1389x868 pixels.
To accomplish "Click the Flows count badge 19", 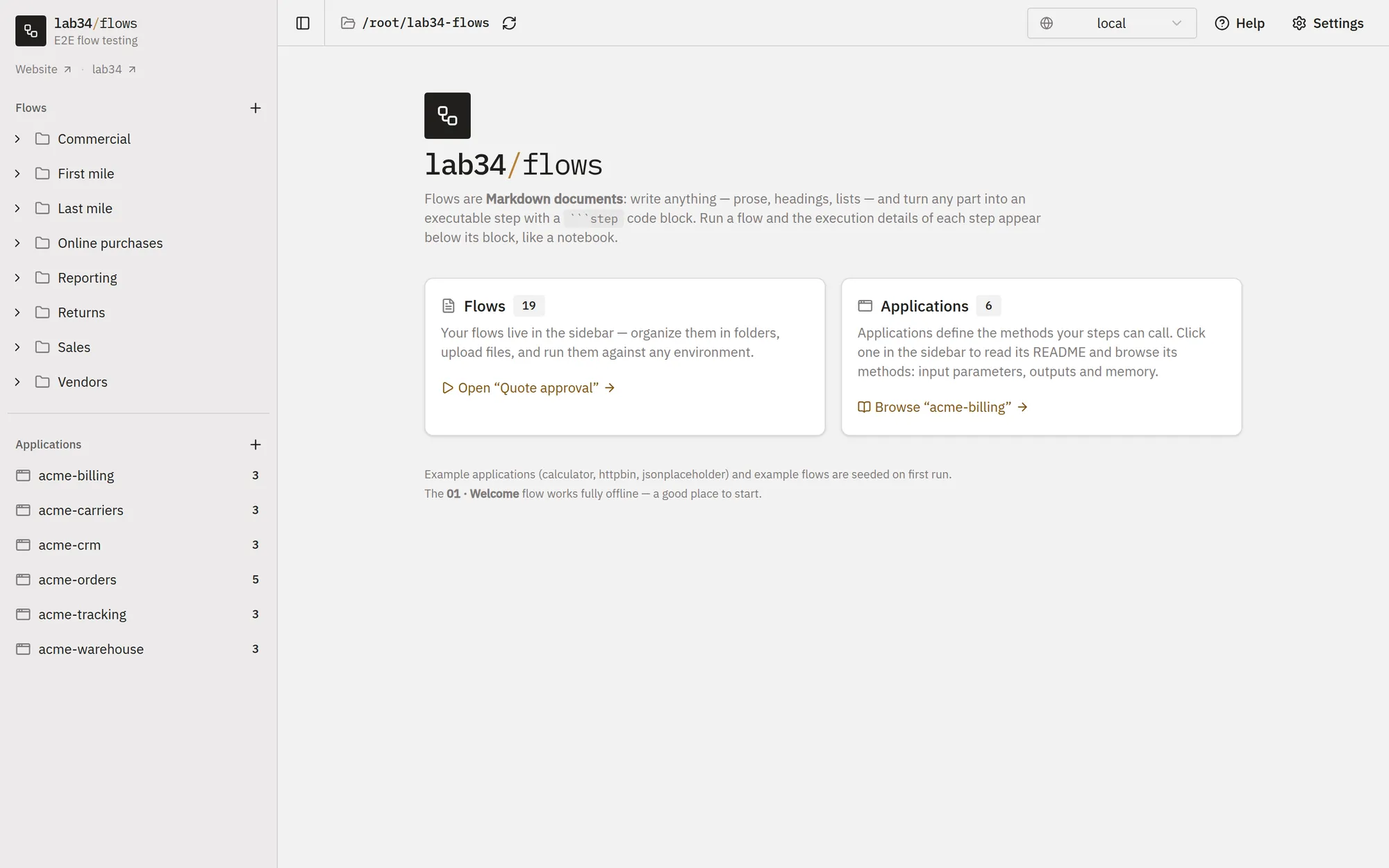I will click(529, 306).
